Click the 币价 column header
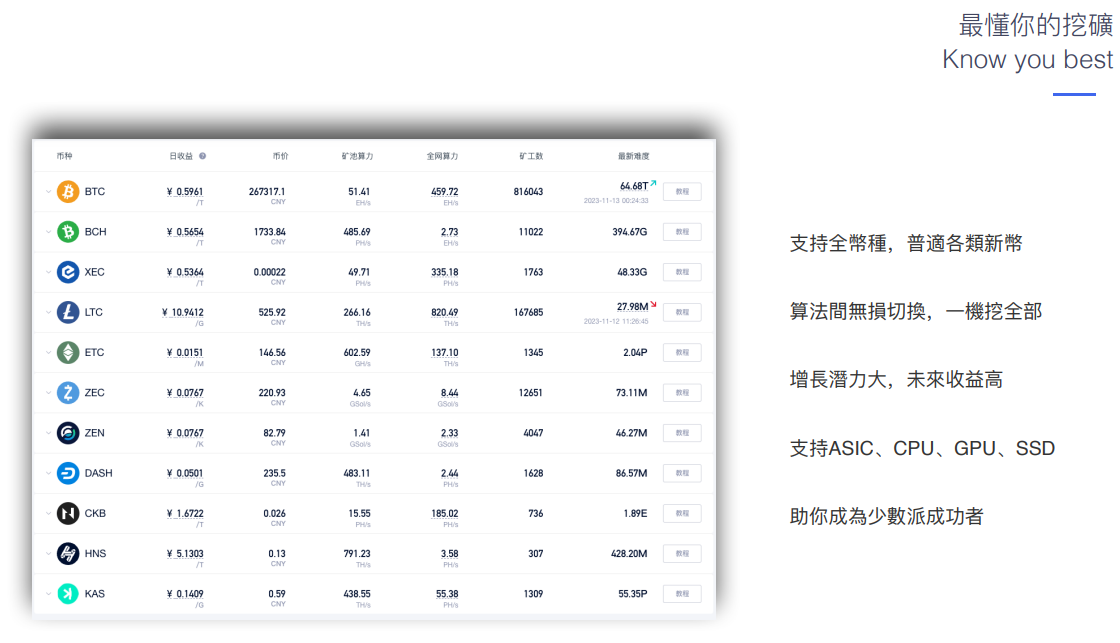The width and height of the screenshot is (1120, 643). tap(280, 156)
